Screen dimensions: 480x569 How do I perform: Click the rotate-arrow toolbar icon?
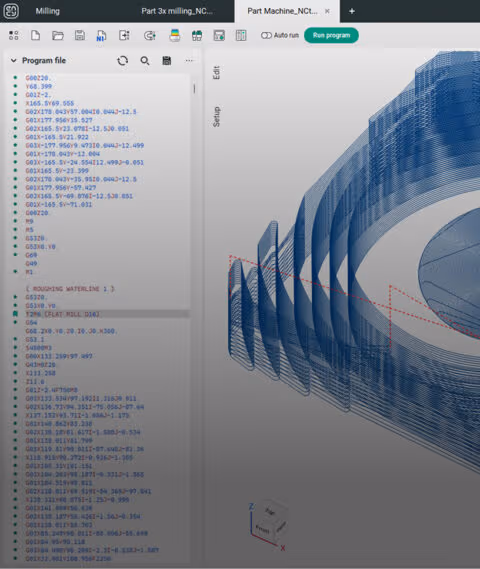149,35
